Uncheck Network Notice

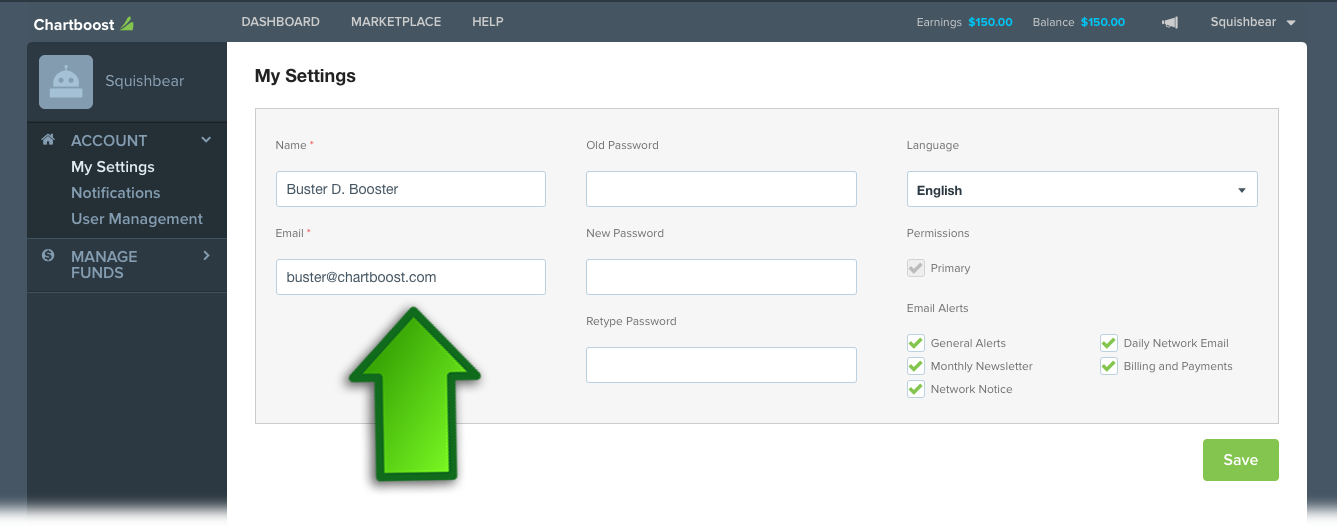click(915, 389)
